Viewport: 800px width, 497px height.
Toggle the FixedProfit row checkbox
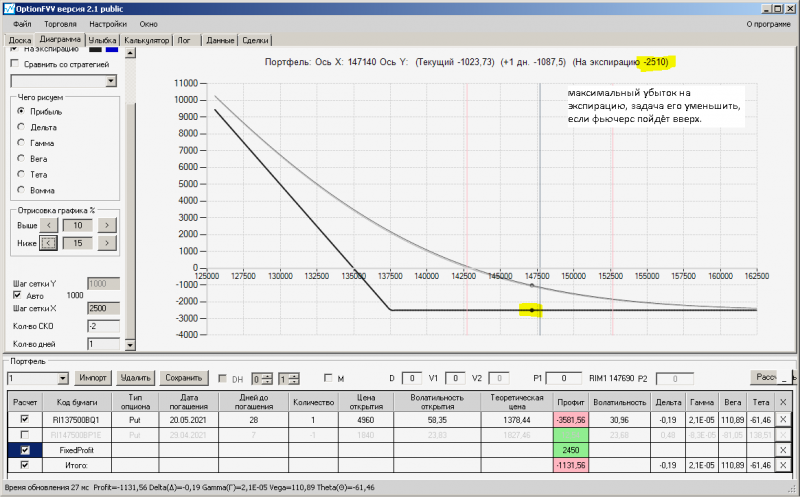[24, 450]
